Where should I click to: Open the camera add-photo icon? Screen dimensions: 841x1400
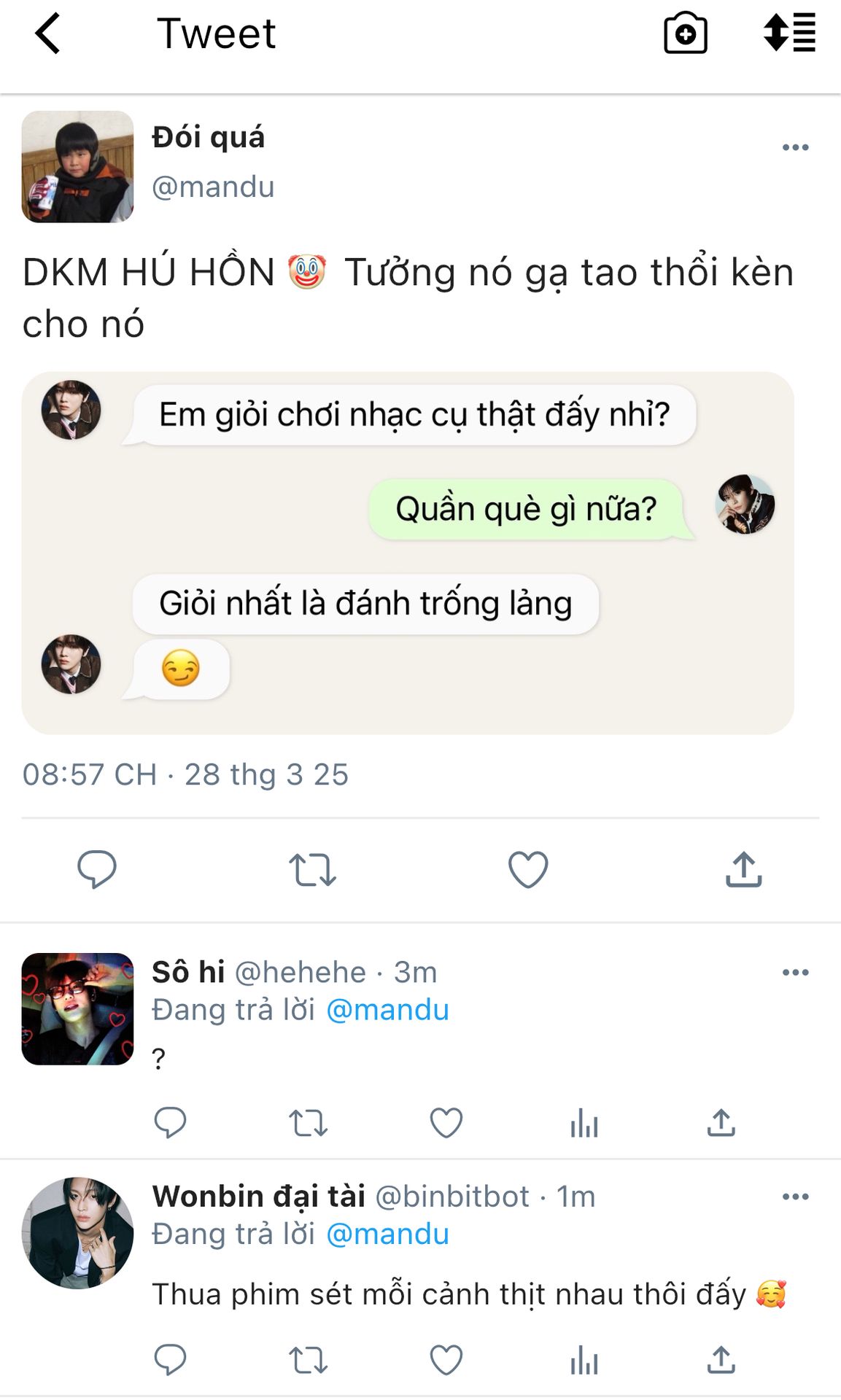[685, 34]
